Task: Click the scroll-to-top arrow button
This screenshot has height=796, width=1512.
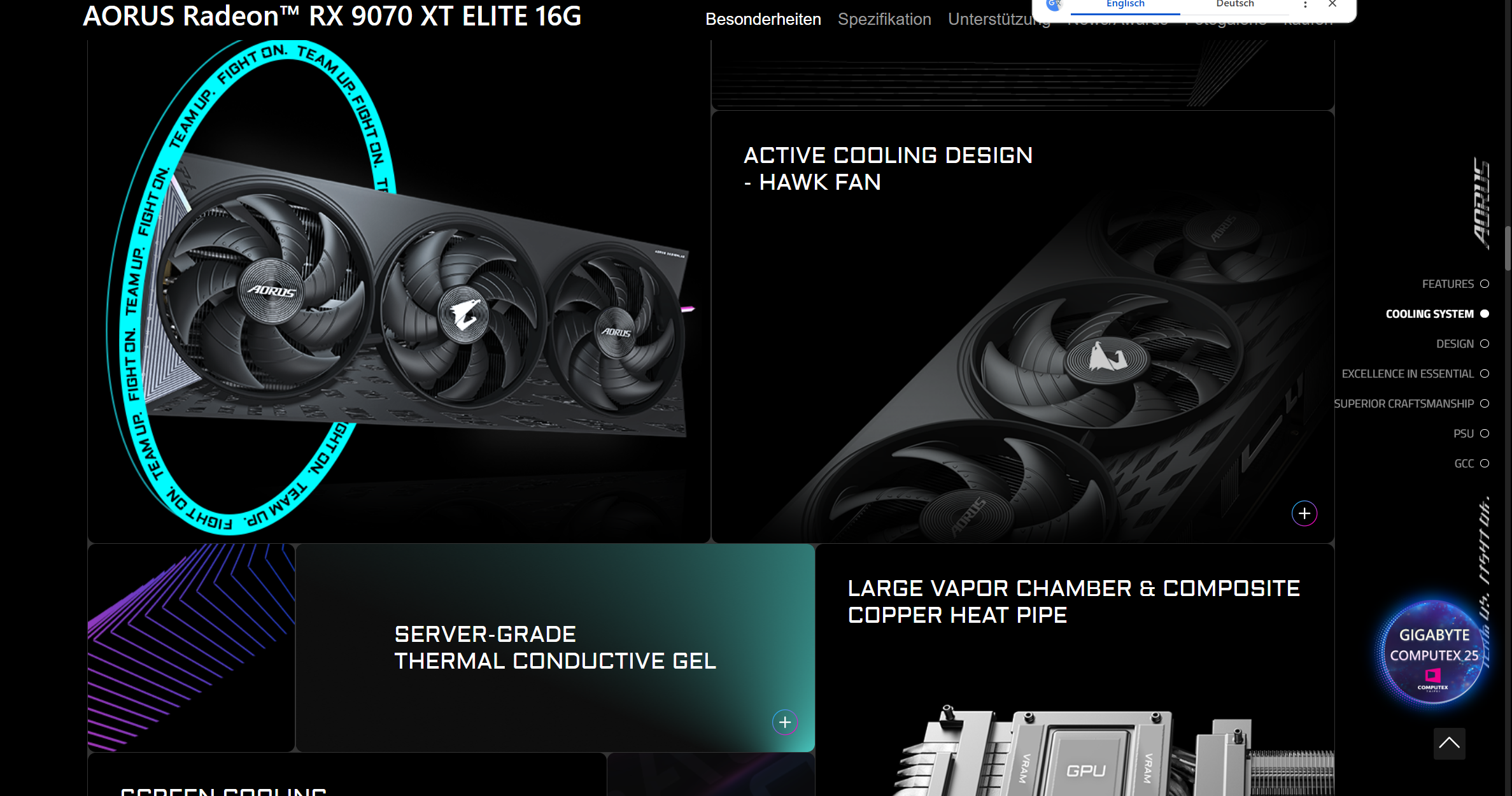Action: (x=1449, y=743)
